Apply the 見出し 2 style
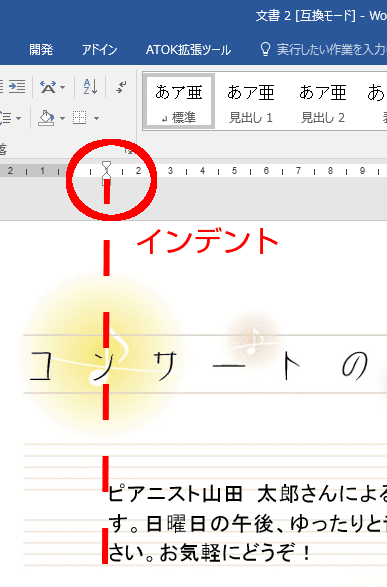The height and width of the screenshot is (587, 387). tap(323, 102)
